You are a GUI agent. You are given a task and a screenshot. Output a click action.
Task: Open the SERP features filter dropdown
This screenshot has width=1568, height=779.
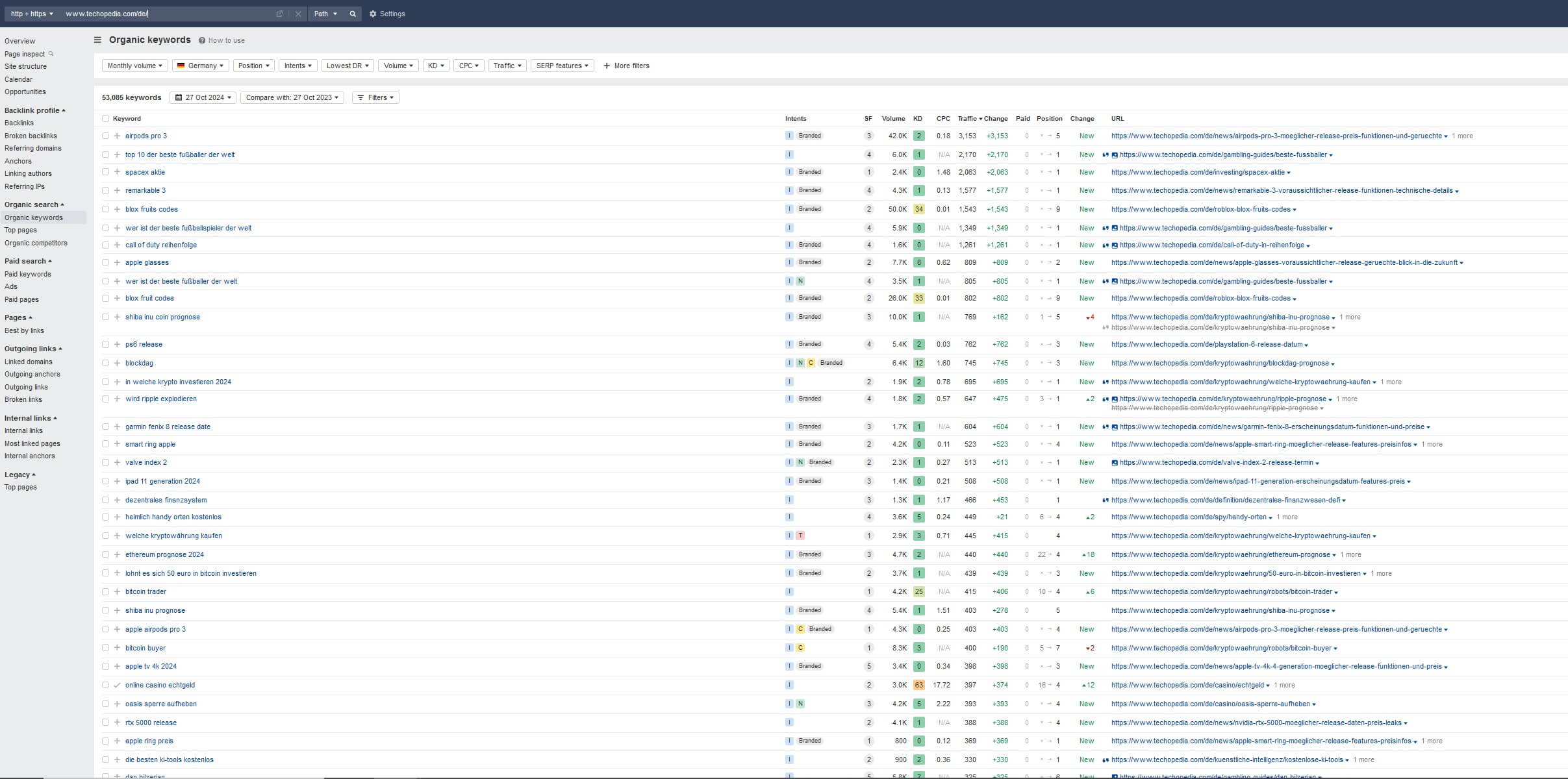tap(562, 66)
